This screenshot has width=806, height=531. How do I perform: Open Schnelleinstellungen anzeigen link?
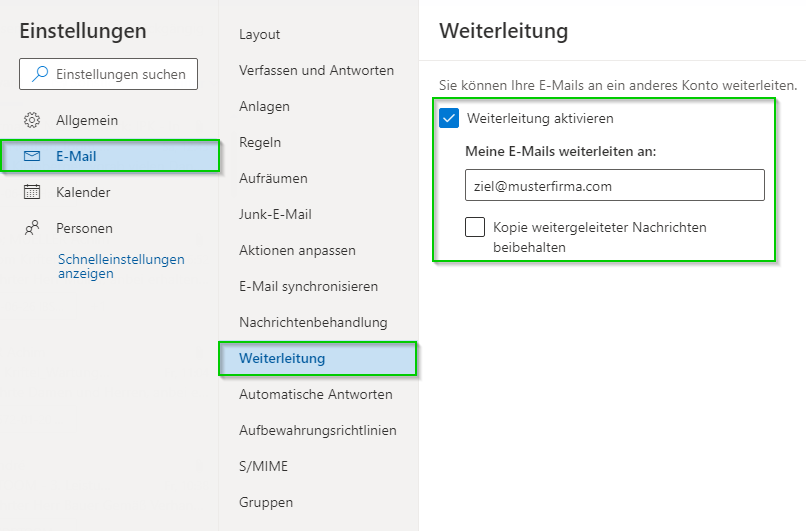(x=121, y=266)
